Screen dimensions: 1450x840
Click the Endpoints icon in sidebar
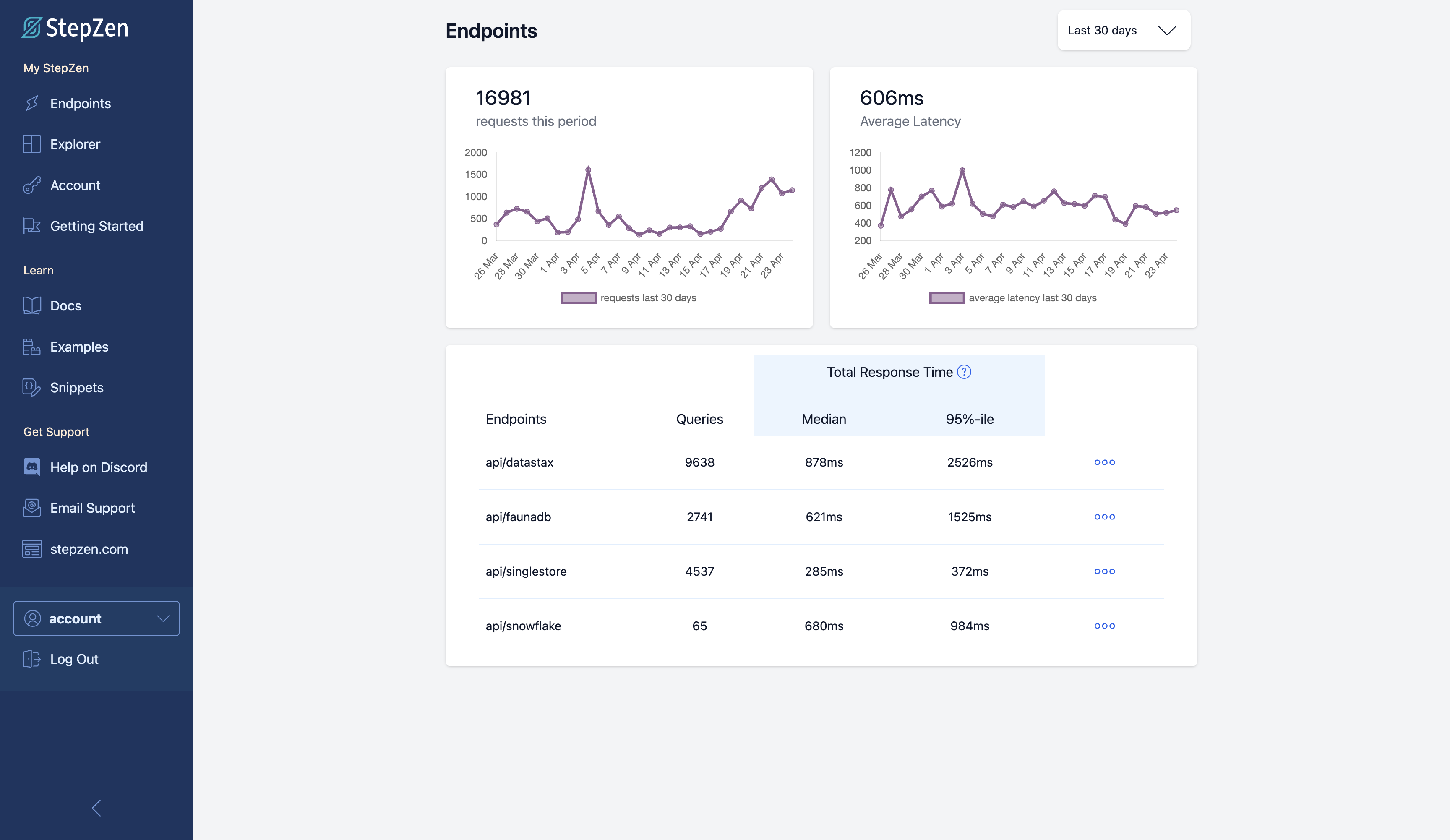click(x=31, y=102)
